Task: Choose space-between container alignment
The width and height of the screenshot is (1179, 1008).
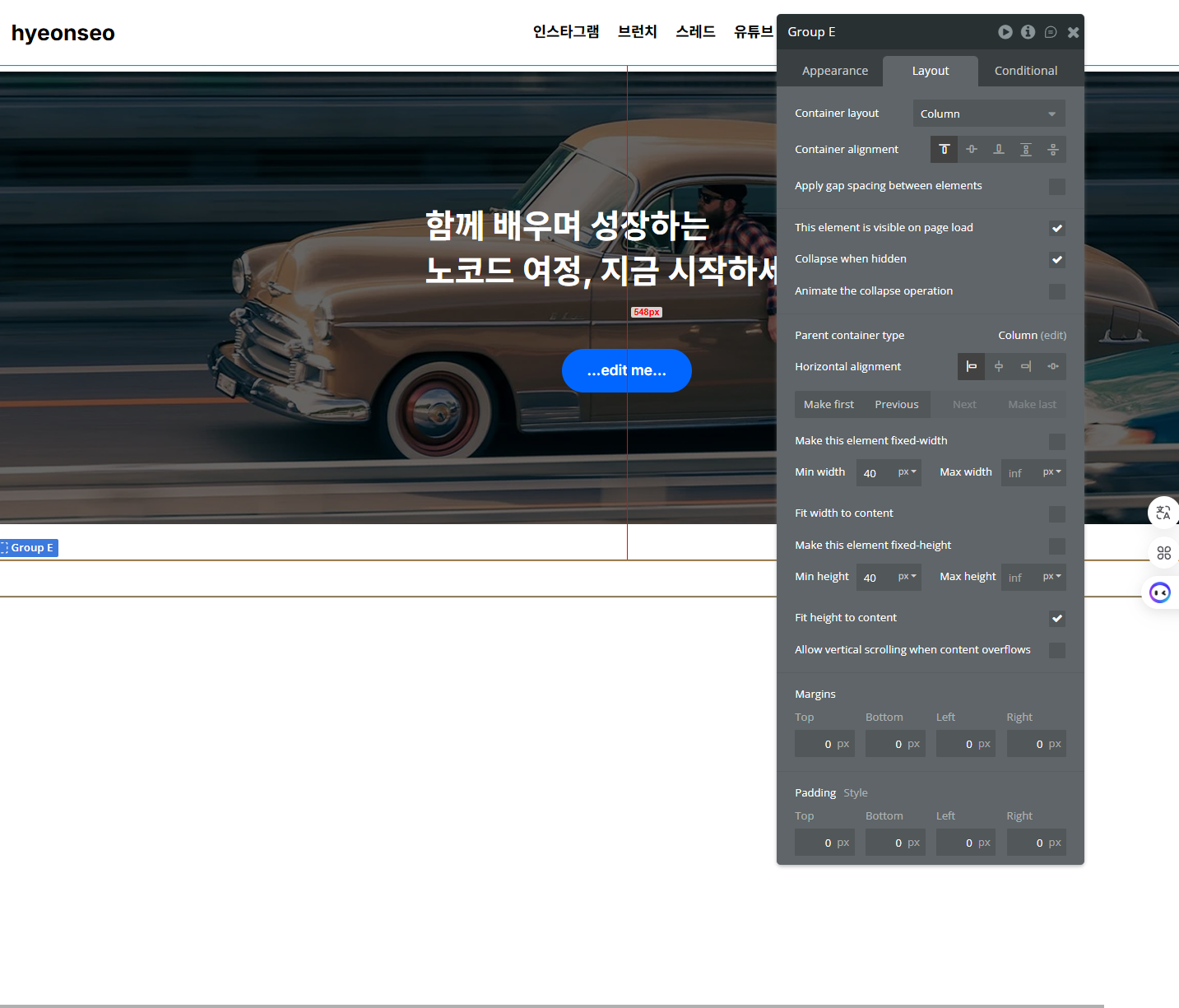Action: click(x=1026, y=150)
